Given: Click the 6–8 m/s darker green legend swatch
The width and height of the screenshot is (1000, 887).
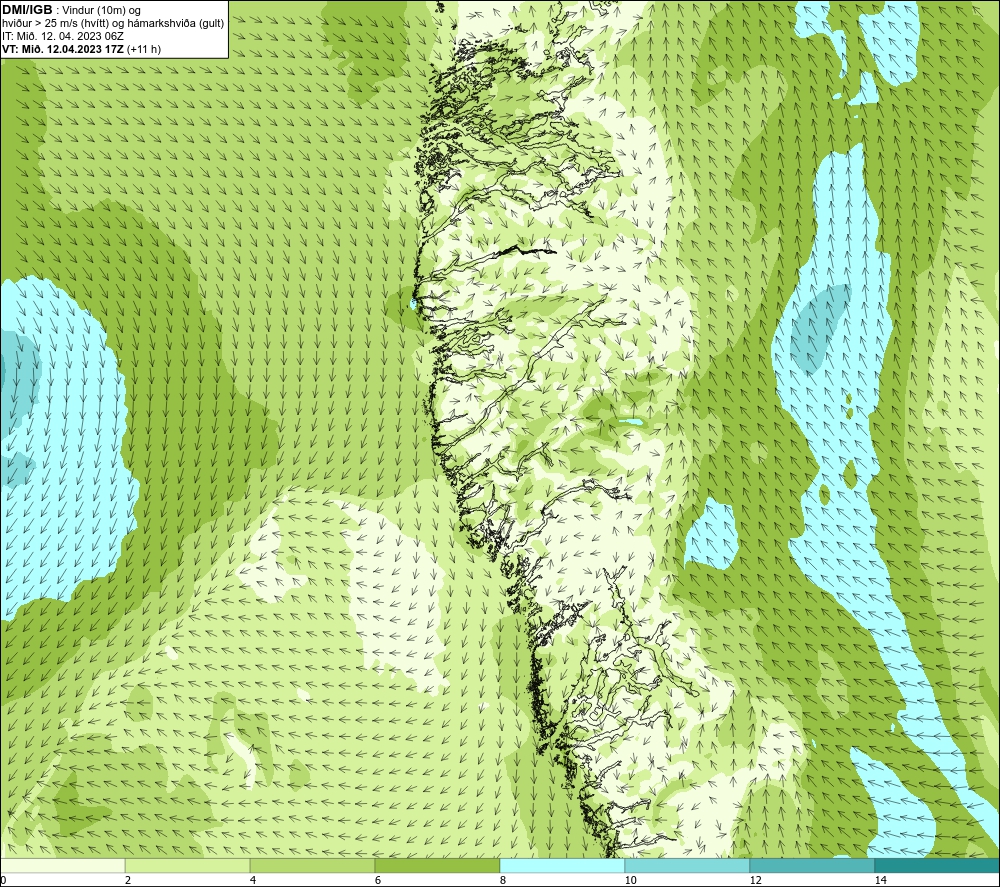Looking at the screenshot, I should [438, 865].
